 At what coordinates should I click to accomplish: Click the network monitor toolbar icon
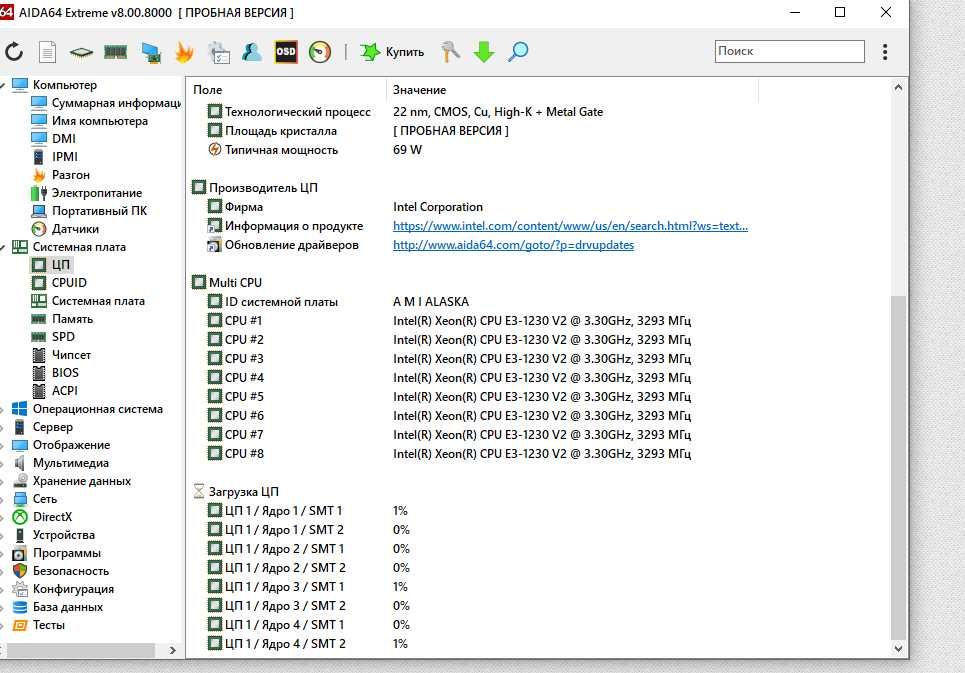pos(151,52)
